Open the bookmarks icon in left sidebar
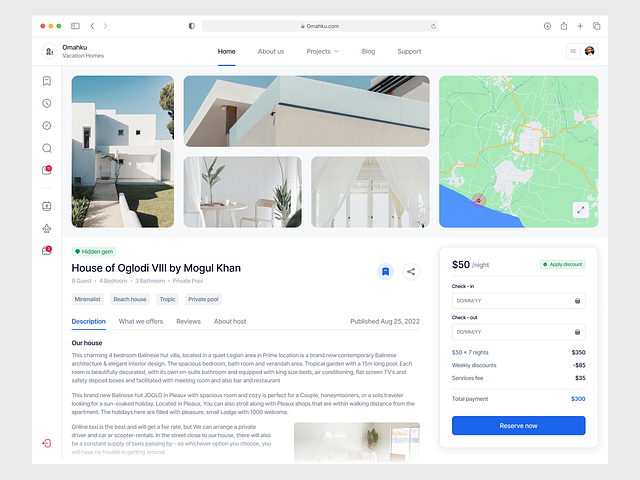The height and width of the screenshot is (480, 640). [47, 81]
